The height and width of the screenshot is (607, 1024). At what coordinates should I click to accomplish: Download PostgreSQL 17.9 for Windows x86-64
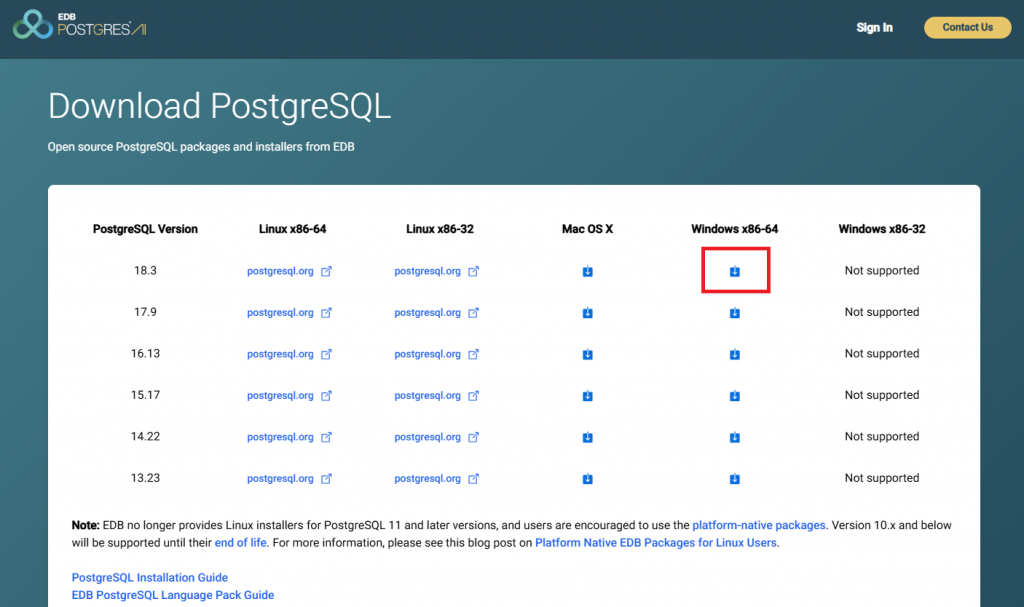point(735,313)
